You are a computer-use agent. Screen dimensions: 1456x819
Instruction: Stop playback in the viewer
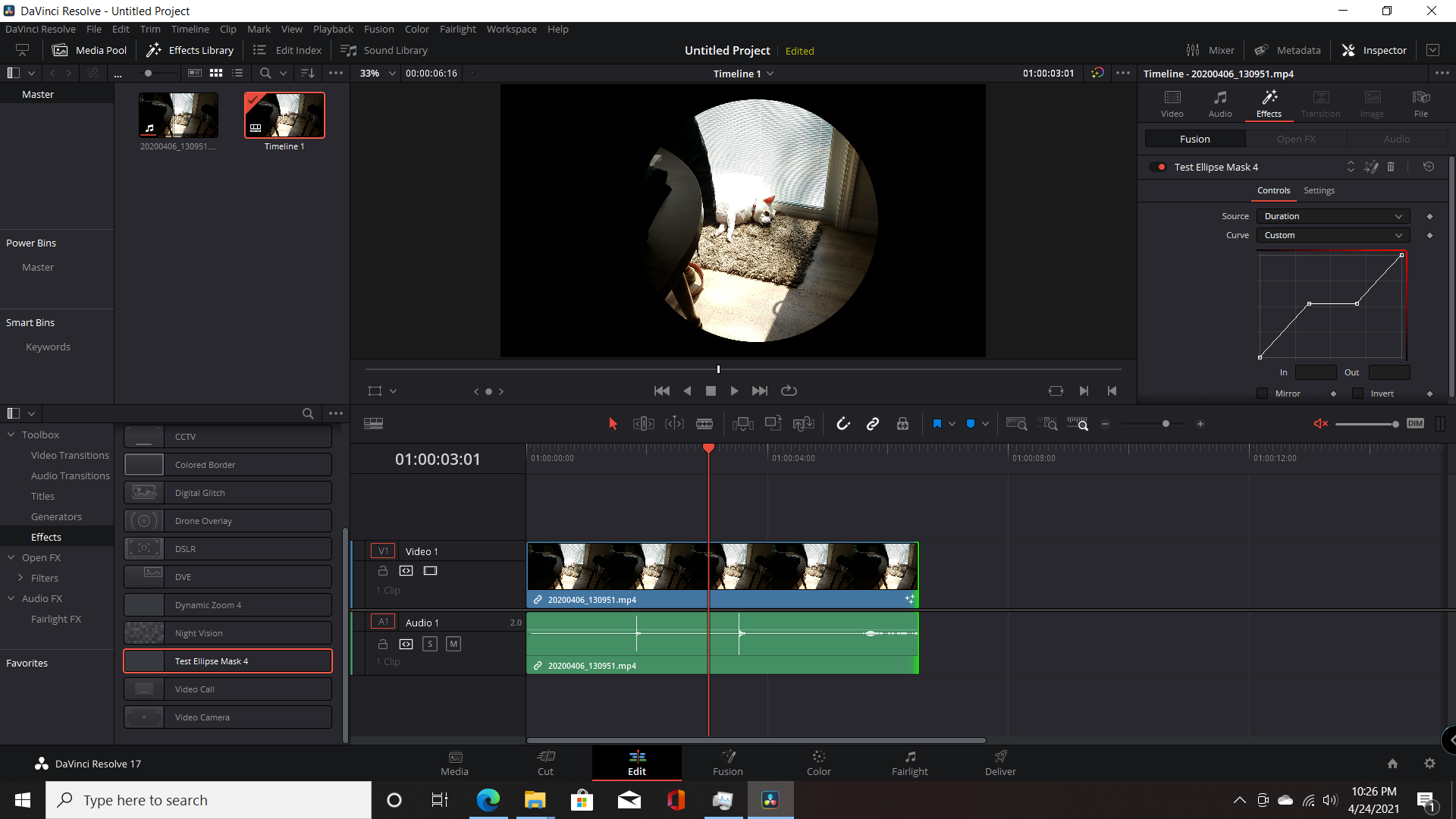click(x=711, y=391)
